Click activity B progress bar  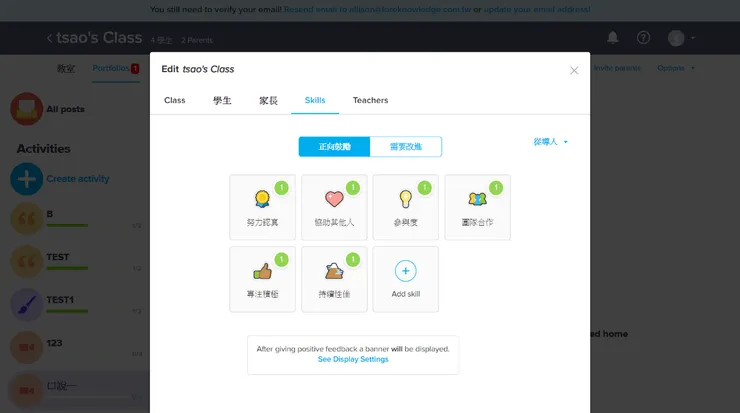[67, 226]
